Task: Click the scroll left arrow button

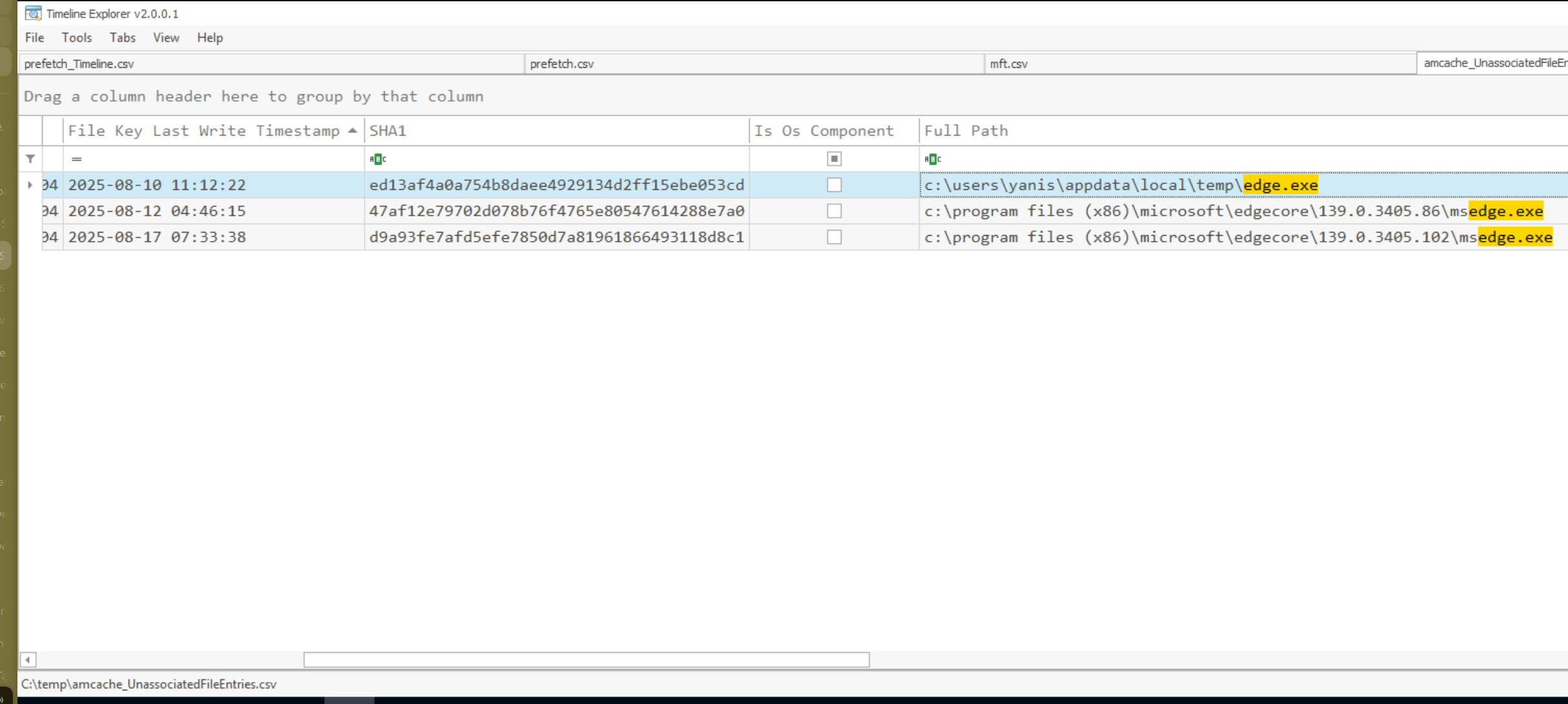Action: click(28, 659)
